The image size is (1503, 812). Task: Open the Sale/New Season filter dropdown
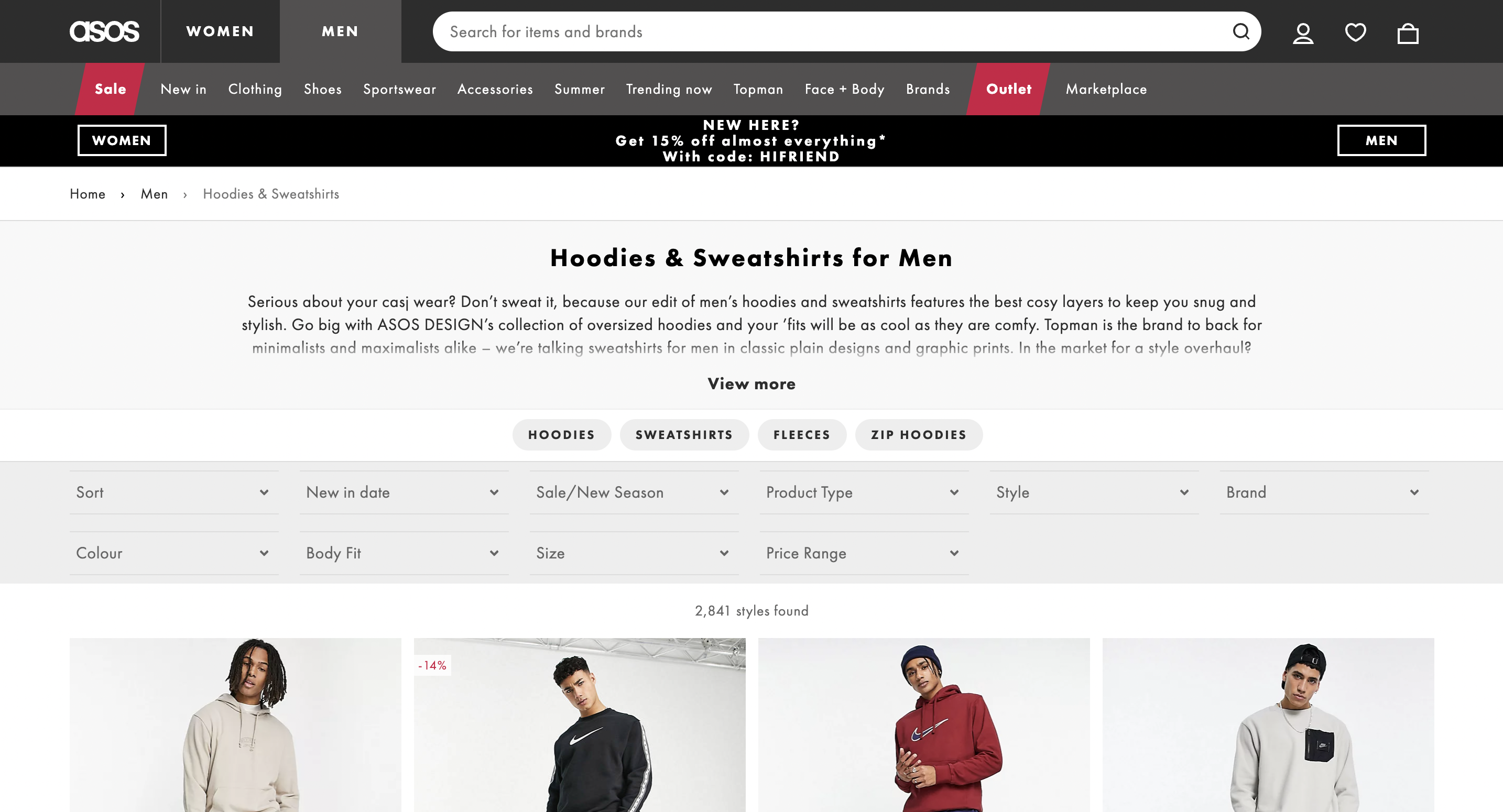coord(634,492)
